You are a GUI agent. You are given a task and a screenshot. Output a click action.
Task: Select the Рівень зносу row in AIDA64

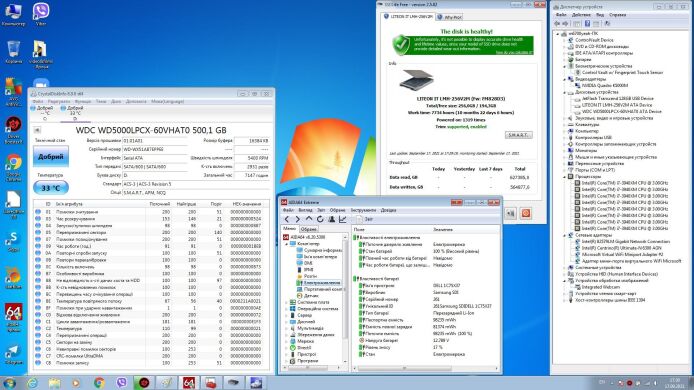pos(426,348)
